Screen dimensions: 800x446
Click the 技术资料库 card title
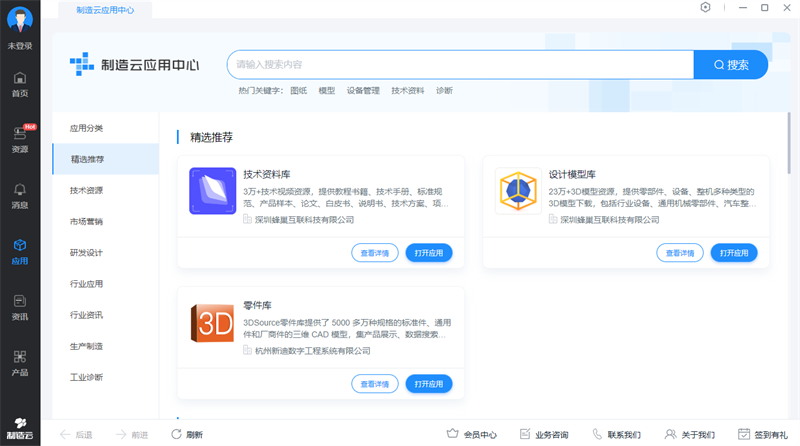[x=267, y=175]
